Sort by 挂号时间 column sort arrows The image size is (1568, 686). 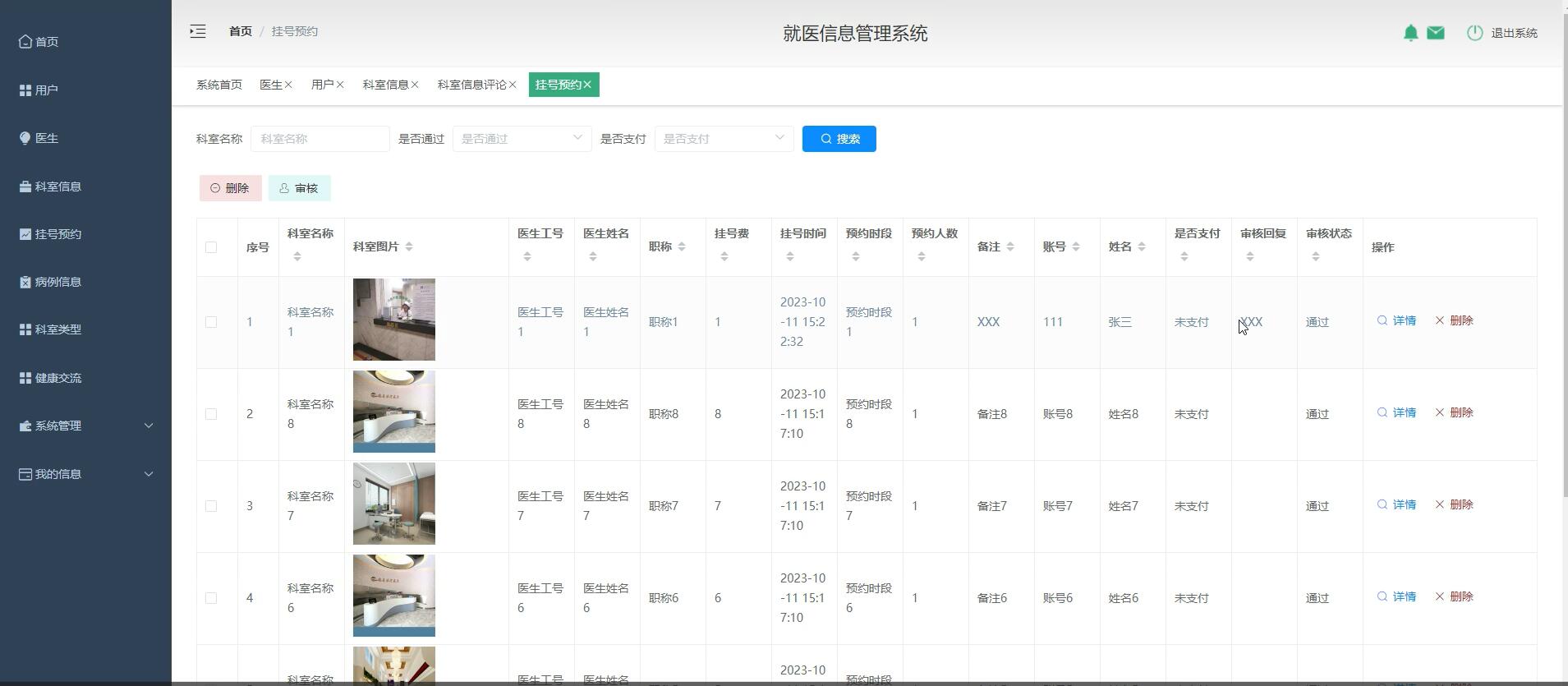tap(790, 256)
